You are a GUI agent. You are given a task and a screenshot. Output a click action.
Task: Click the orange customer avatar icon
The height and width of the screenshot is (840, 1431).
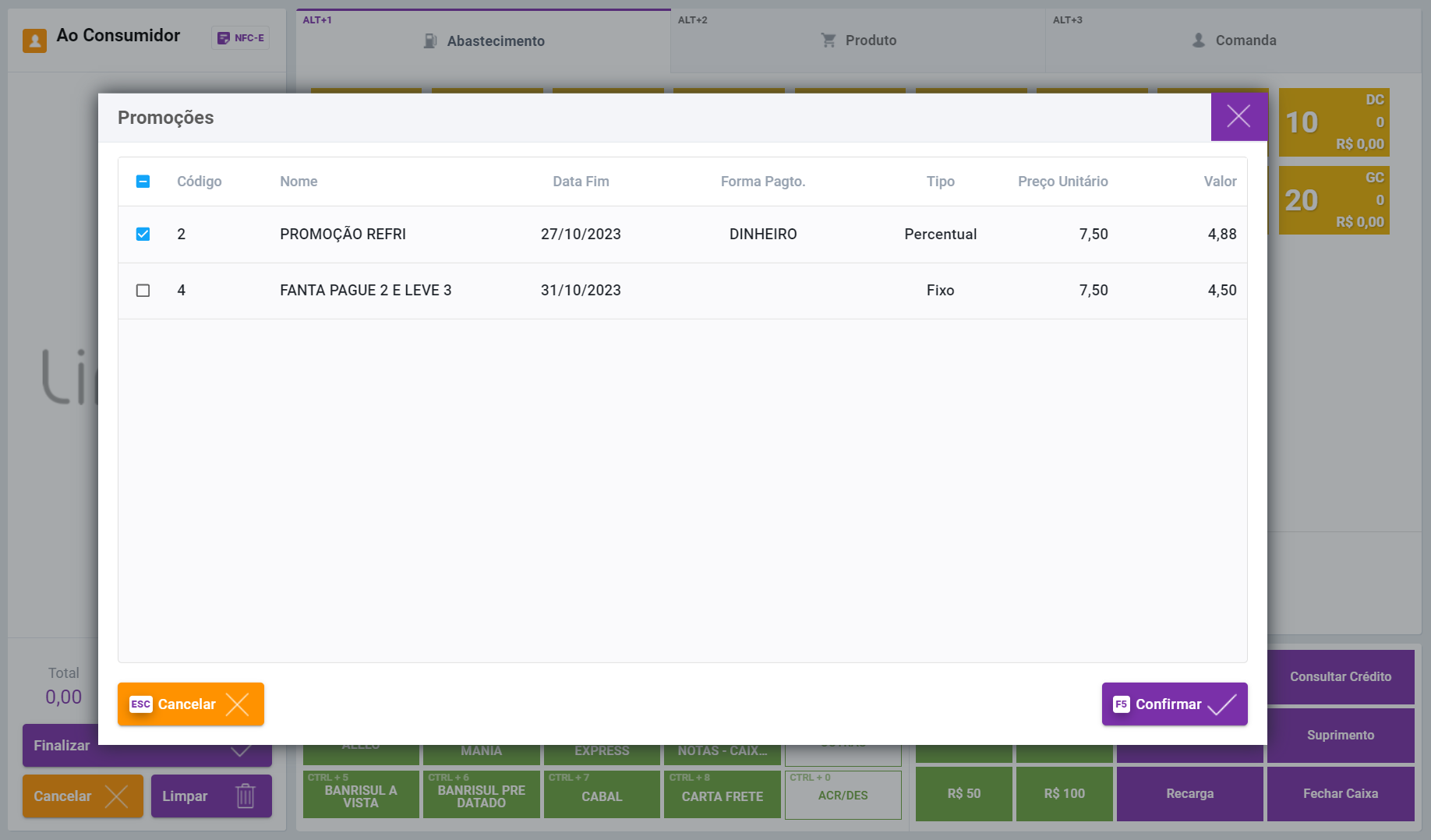pyautogui.click(x=34, y=40)
